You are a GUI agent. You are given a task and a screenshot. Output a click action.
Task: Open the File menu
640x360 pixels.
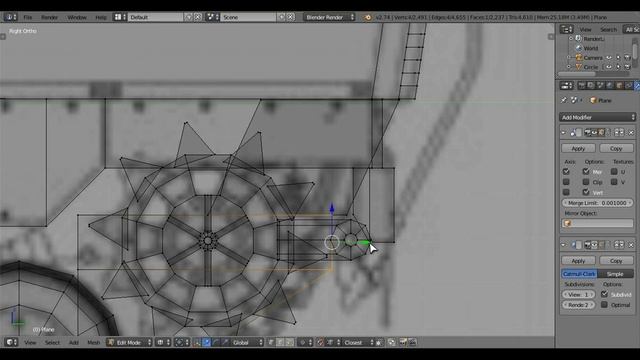[27, 17]
